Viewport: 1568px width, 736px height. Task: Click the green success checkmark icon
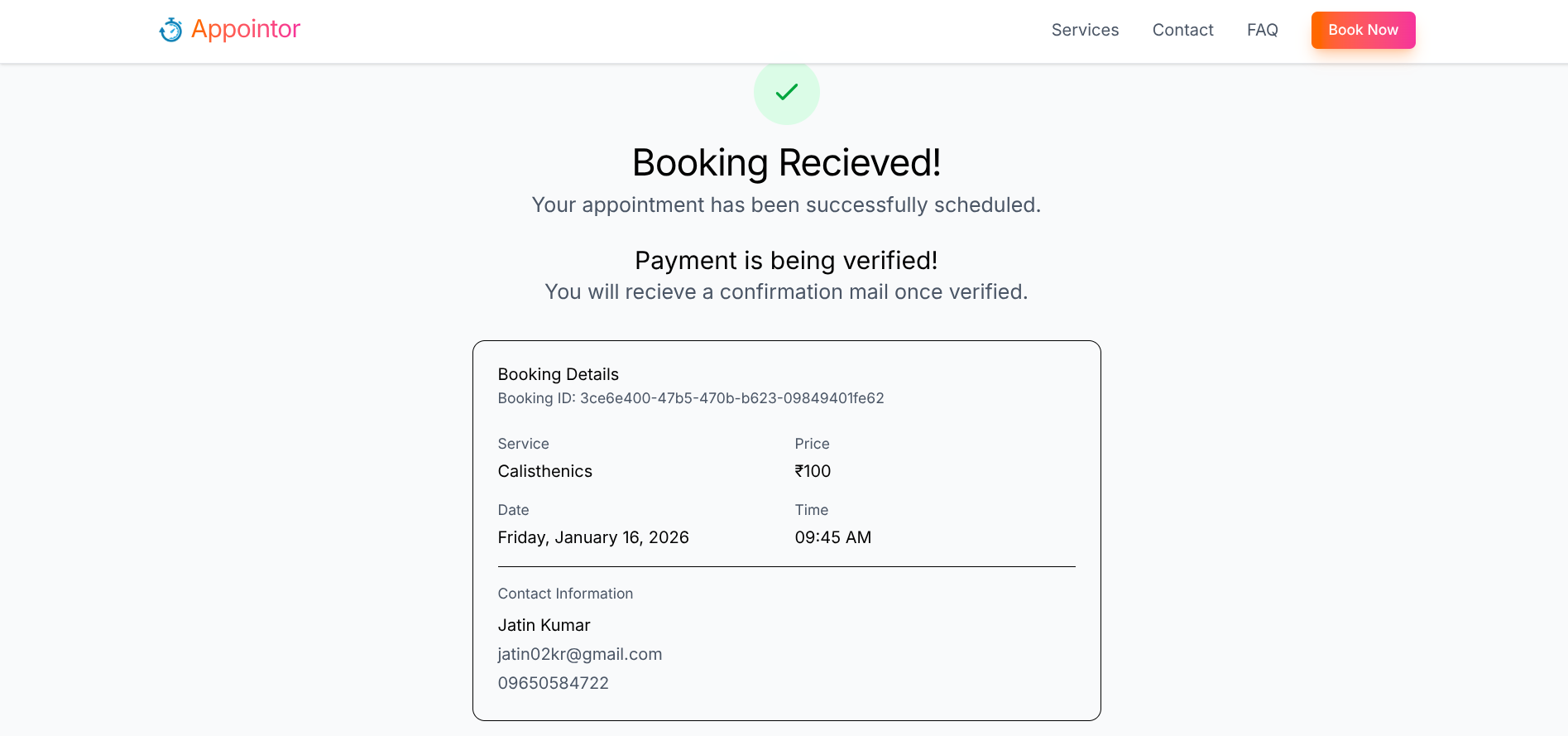click(x=786, y=92)
